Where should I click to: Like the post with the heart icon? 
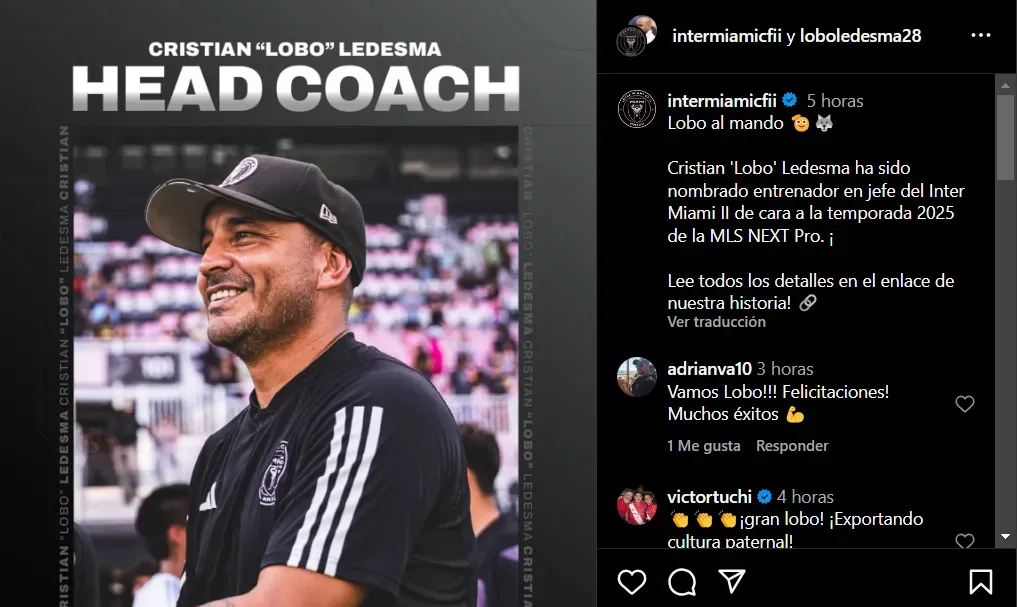pyautogui.click(x=631, y=582)
